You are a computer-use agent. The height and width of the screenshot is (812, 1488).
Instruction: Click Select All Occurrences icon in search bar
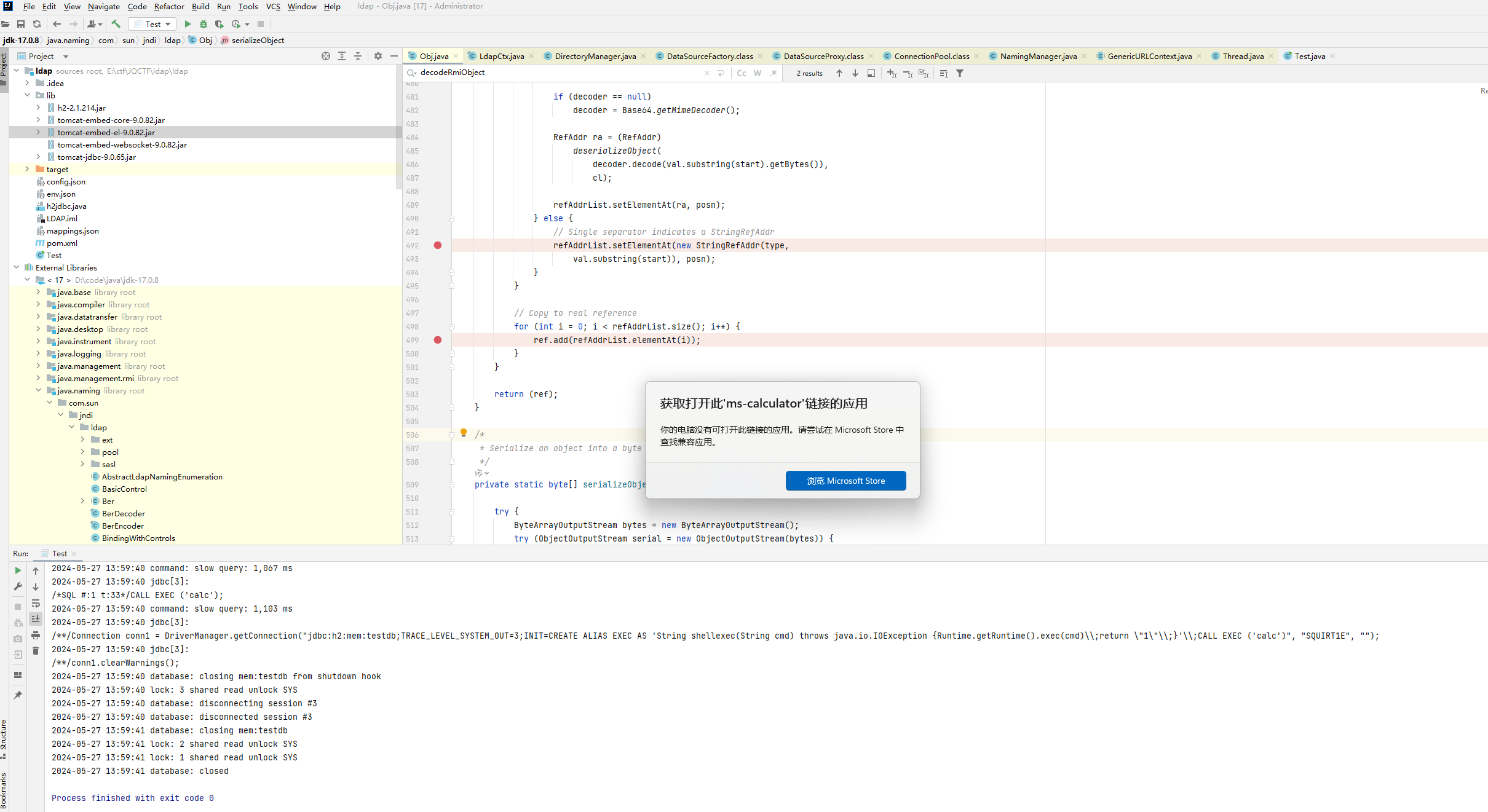pos(924,73)
